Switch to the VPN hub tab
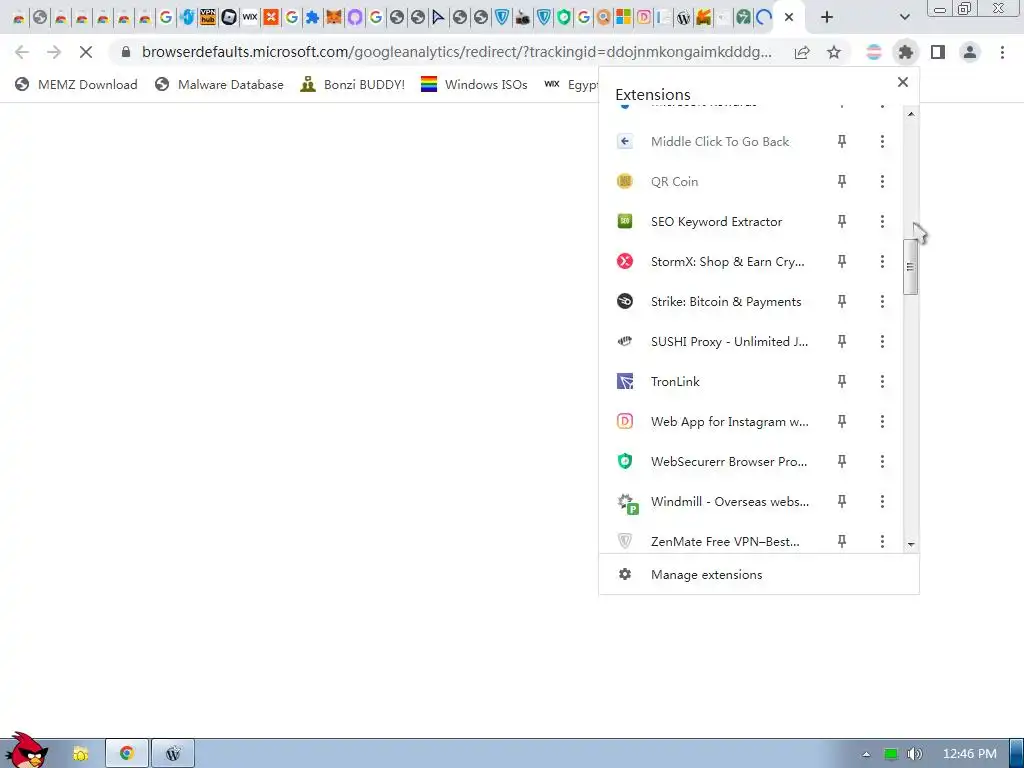 coord(208,17)
